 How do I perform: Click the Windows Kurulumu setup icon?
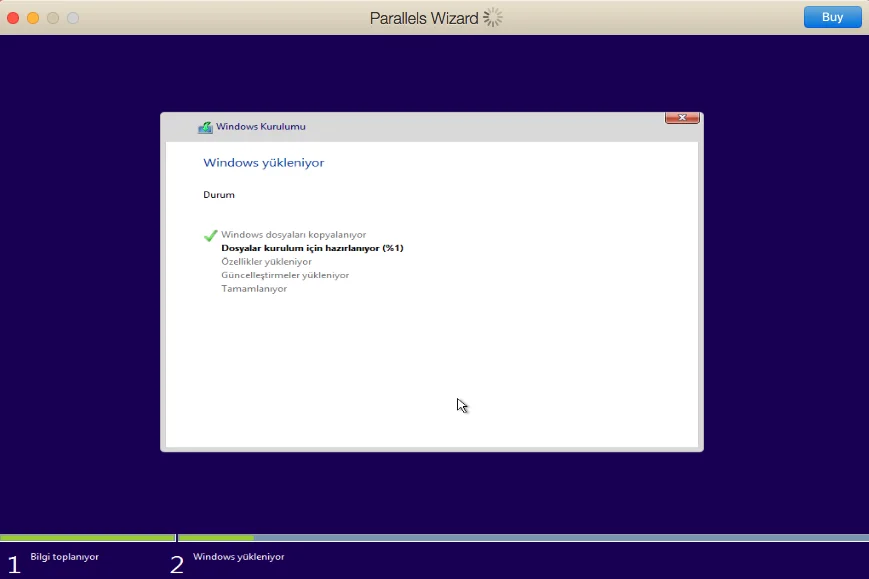[x=205, y=127]
